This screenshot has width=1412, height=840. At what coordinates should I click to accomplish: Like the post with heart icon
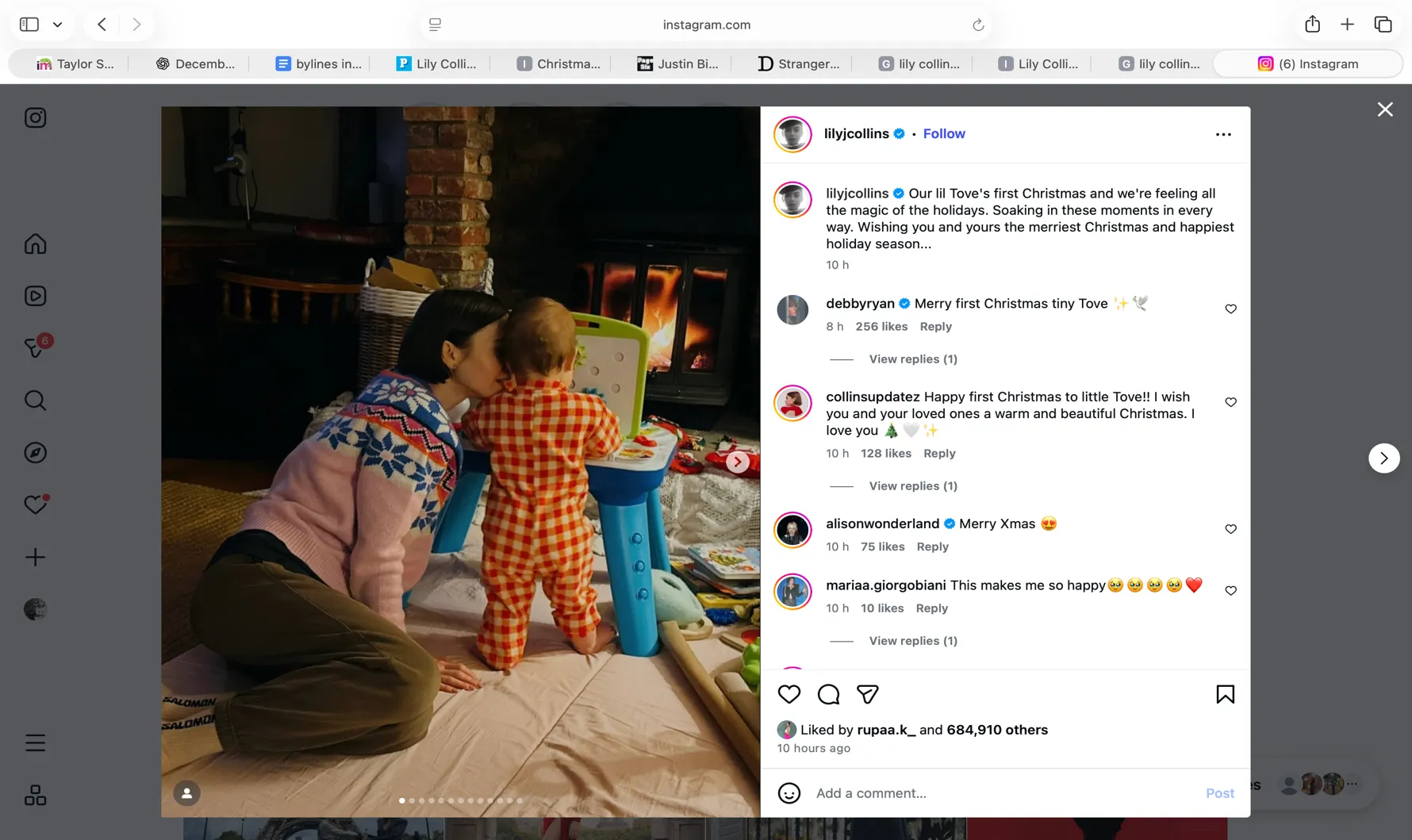788,694
